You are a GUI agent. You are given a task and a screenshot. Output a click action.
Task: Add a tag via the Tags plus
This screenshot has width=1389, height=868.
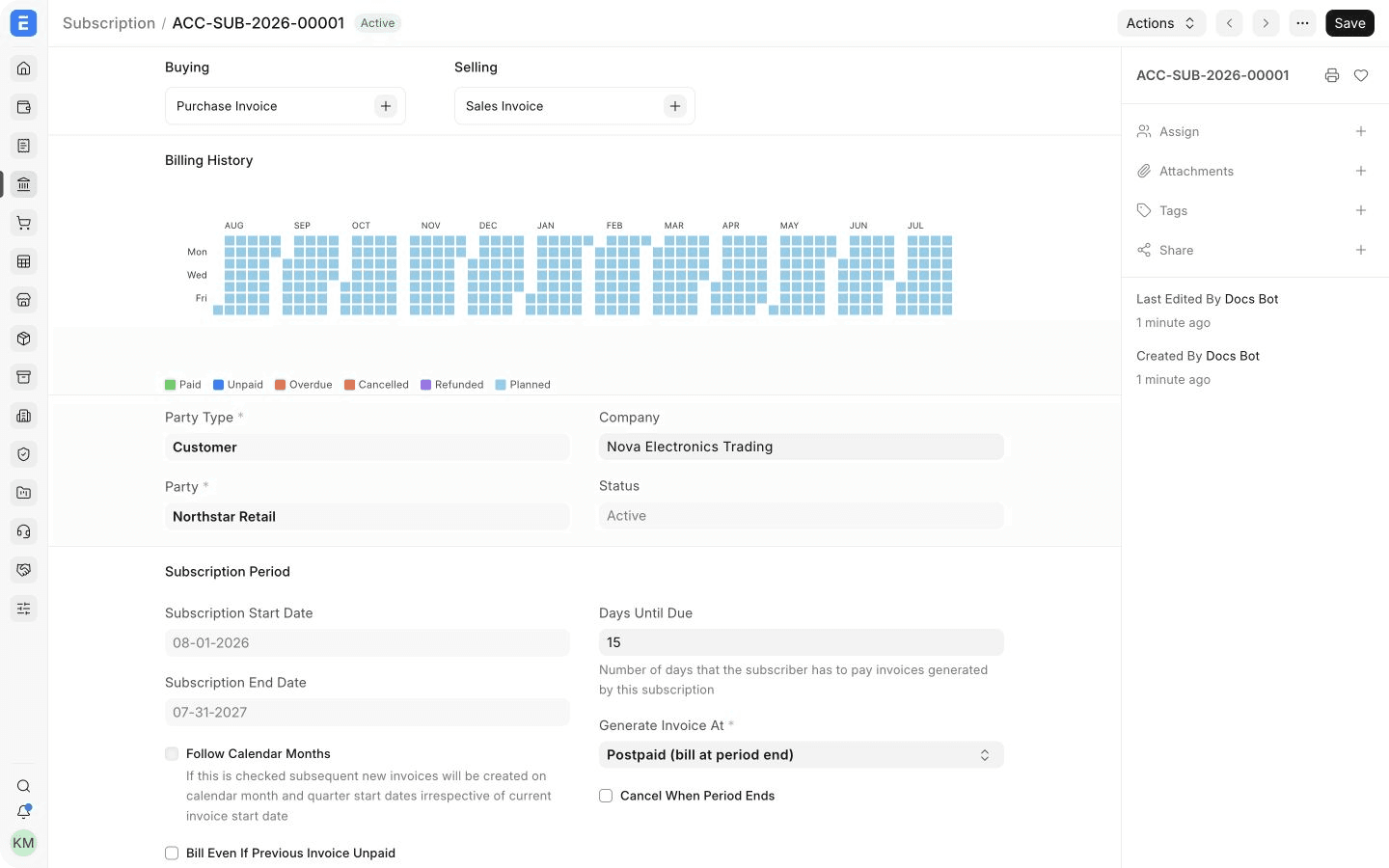(x=1361, y=211)
